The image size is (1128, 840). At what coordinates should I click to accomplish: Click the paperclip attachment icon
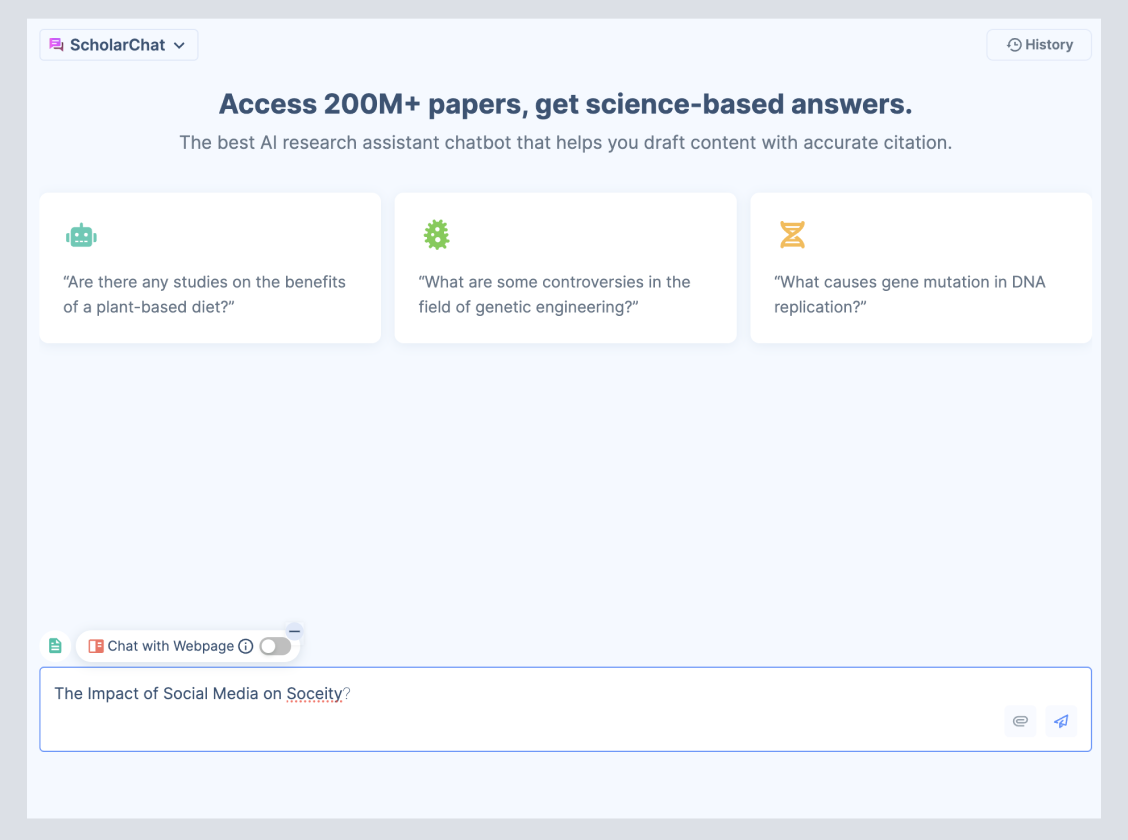click(1020, 721)
